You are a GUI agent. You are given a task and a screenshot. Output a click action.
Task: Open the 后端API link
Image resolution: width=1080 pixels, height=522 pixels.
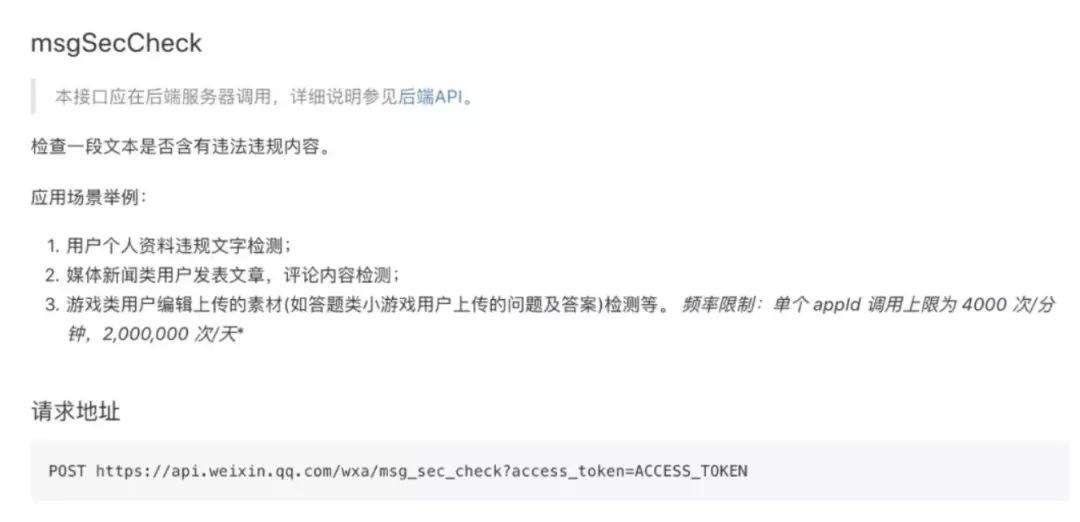(x=430, y=96)
